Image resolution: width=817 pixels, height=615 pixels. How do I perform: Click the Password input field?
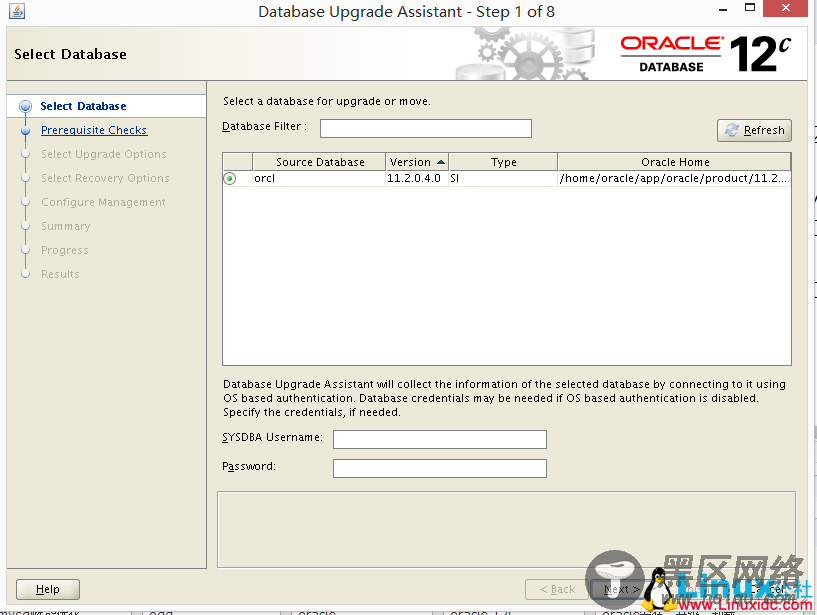[x=440, y=468]
